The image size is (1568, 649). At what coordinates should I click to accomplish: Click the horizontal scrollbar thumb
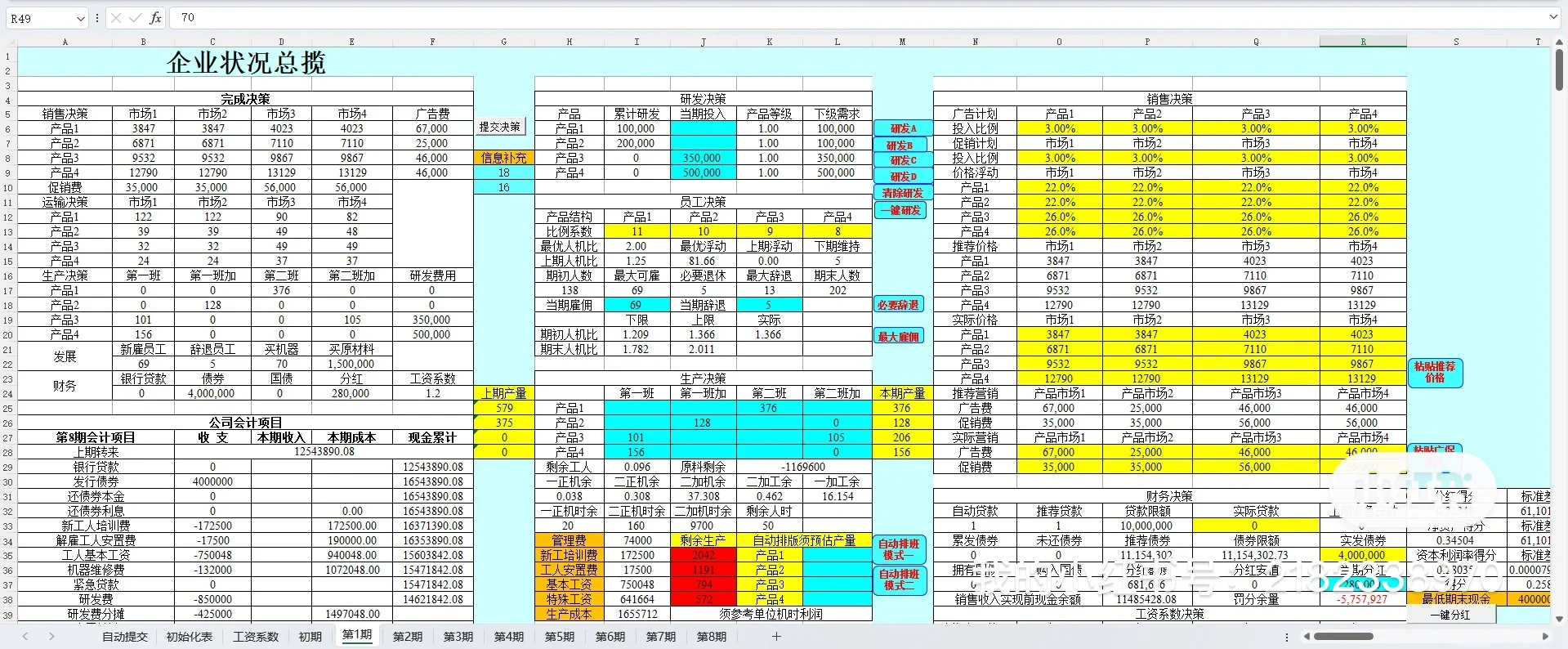[1343, 636]
